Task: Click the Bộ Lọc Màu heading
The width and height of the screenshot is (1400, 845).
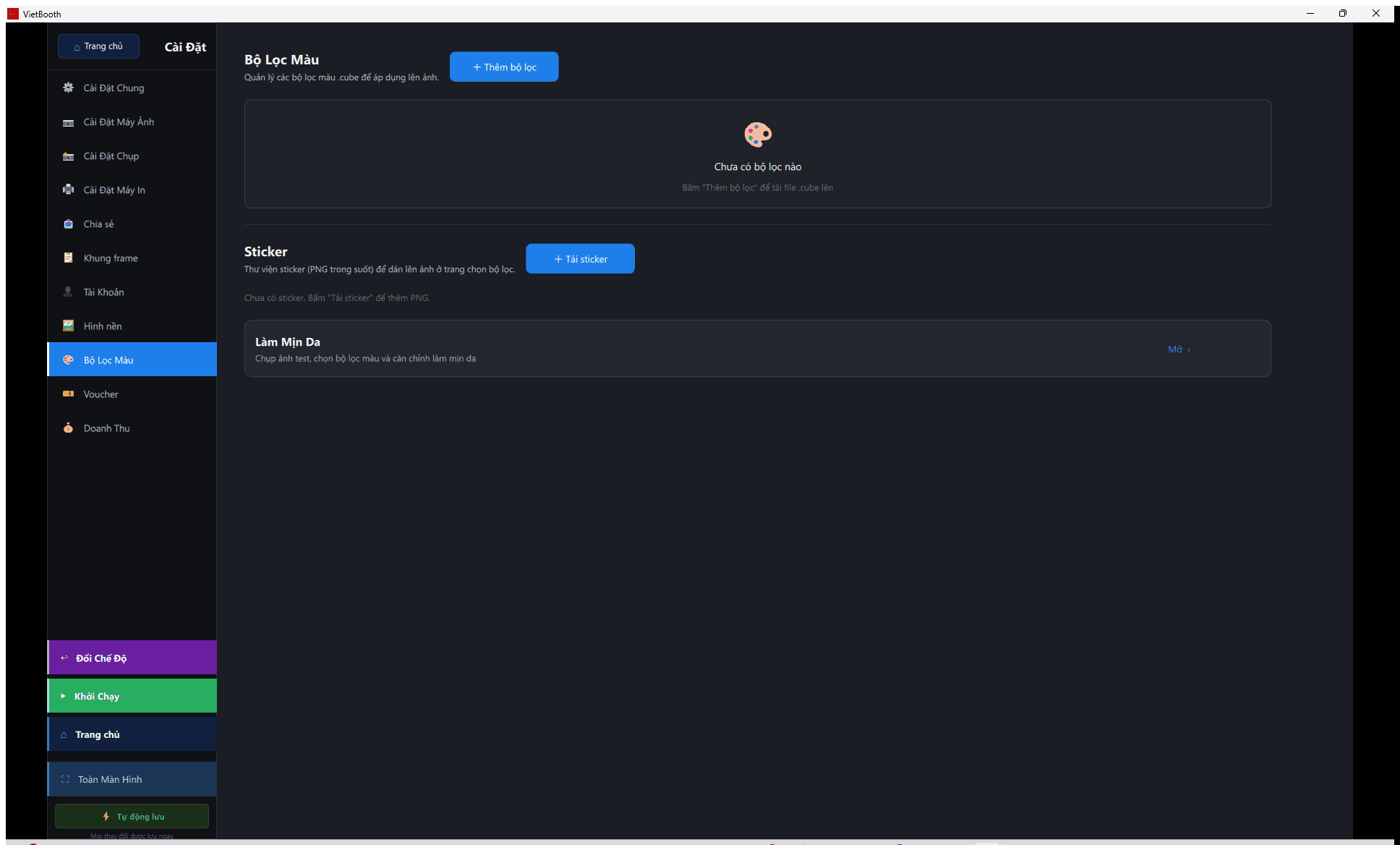Action: [281, 59]
